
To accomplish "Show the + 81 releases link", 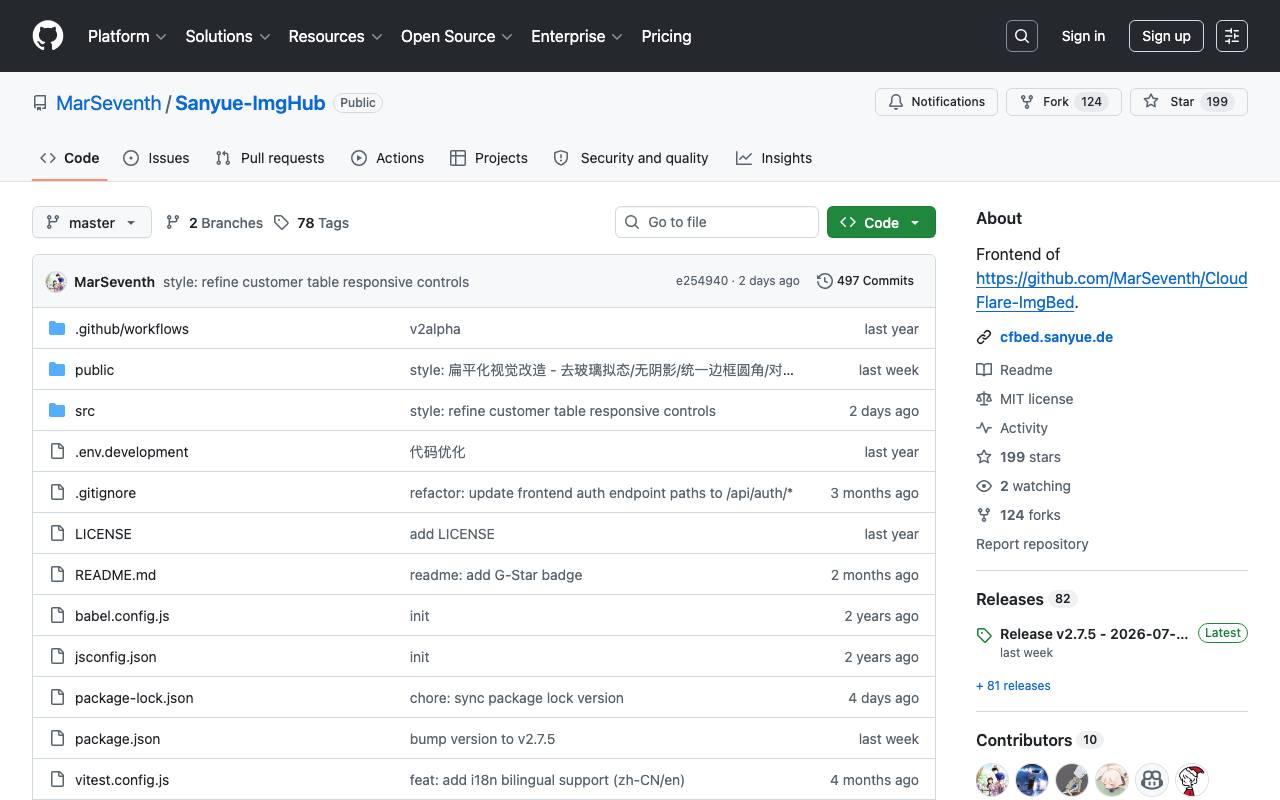I will click(x=1013, y=686).
